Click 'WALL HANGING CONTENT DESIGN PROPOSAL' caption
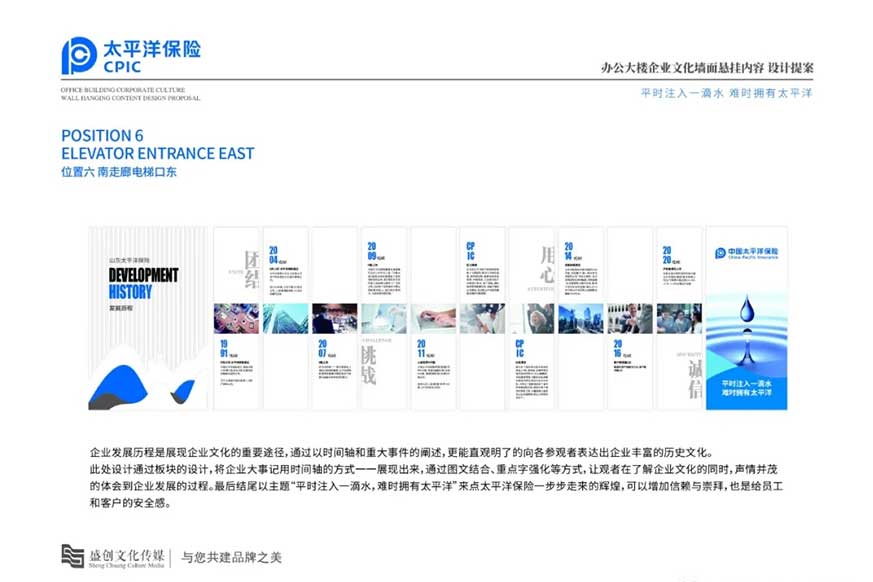This screenshot has height=582, width=873. point(130,98)
